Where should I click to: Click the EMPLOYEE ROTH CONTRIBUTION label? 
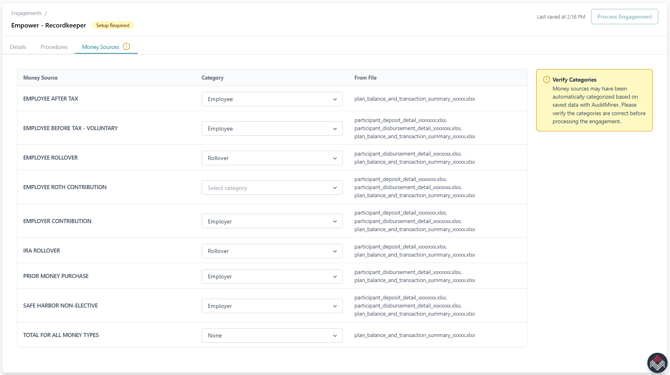click(65, 187)
